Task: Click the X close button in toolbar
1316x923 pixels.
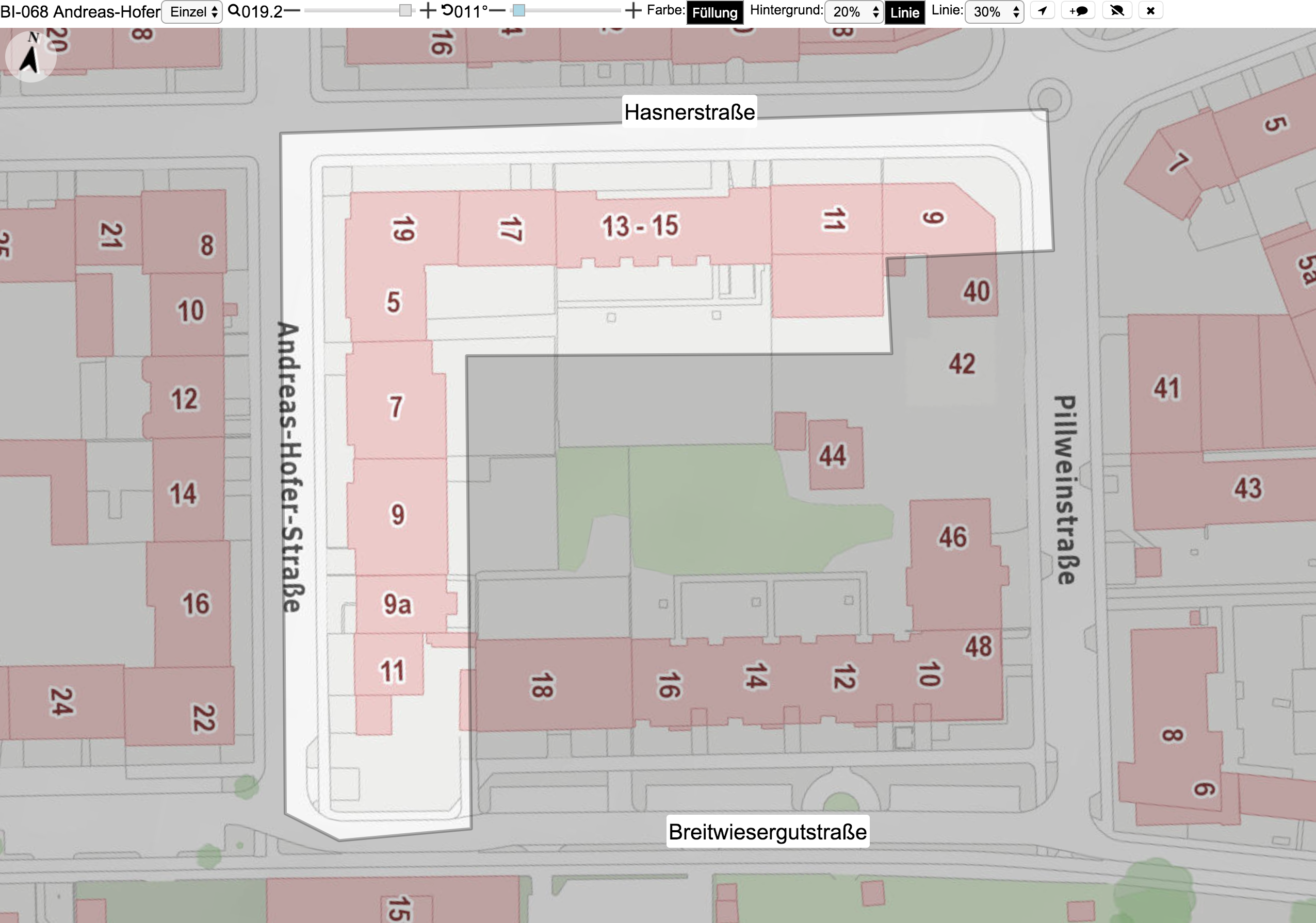Action: (1150, 11)
